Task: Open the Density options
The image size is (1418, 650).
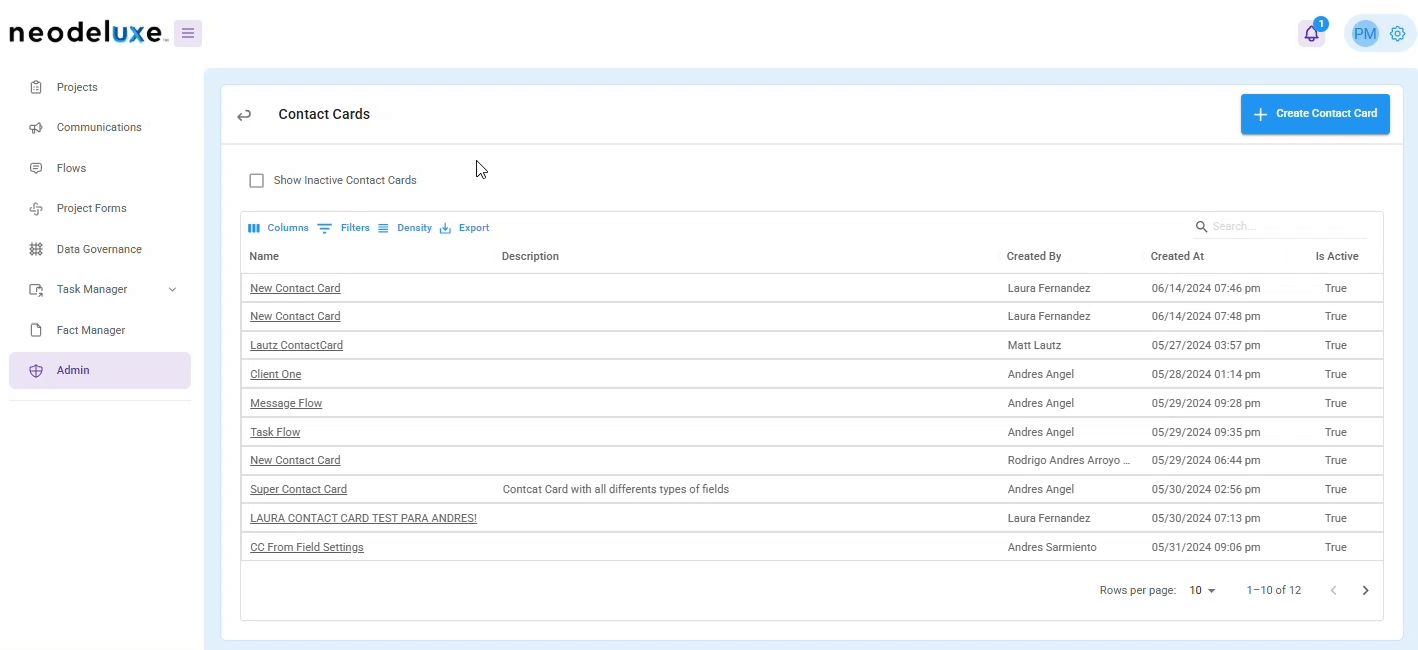Action: (x=405, y=228)
